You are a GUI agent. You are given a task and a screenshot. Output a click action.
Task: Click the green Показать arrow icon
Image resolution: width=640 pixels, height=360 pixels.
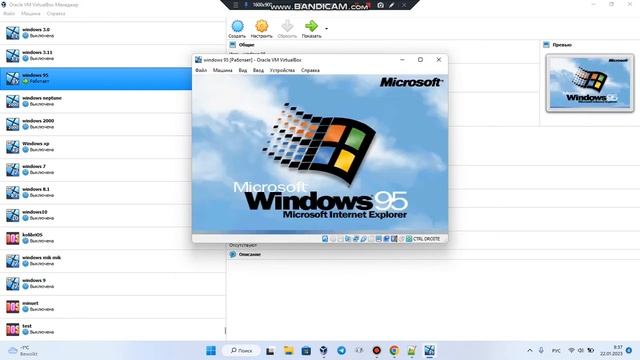(311, 26)
